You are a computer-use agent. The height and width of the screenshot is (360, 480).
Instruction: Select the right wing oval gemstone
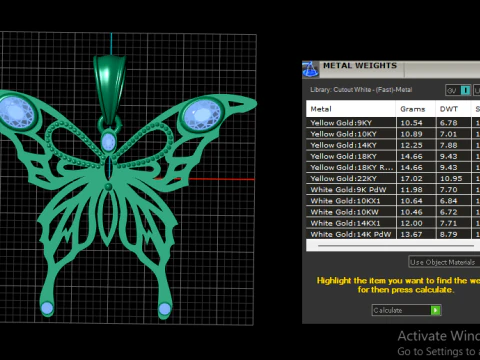(x=202, y=115)
